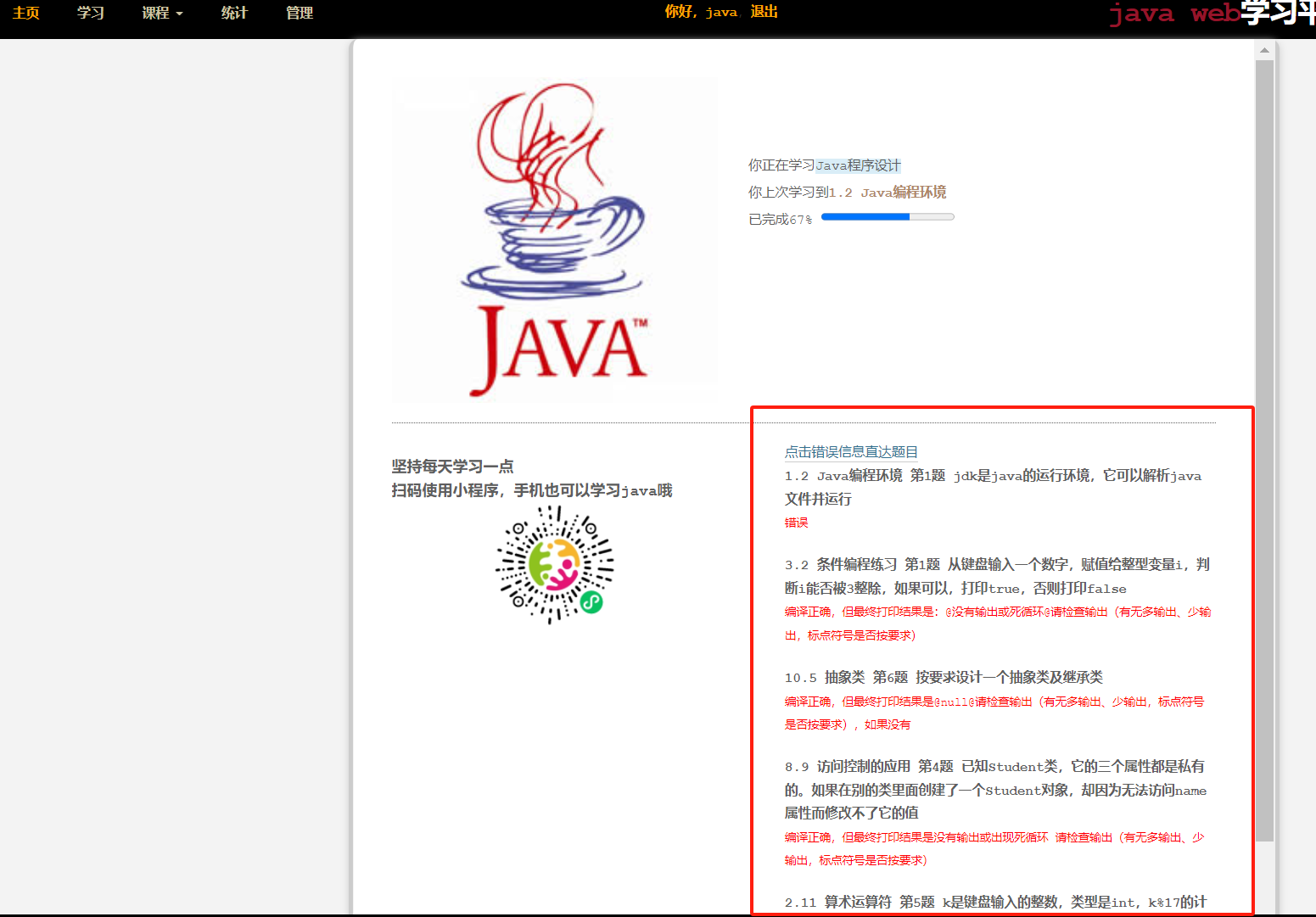Open the 2.11 算术运算符 第5题 question
This screenshot has width=1316, height=917.
coord(995,902)
